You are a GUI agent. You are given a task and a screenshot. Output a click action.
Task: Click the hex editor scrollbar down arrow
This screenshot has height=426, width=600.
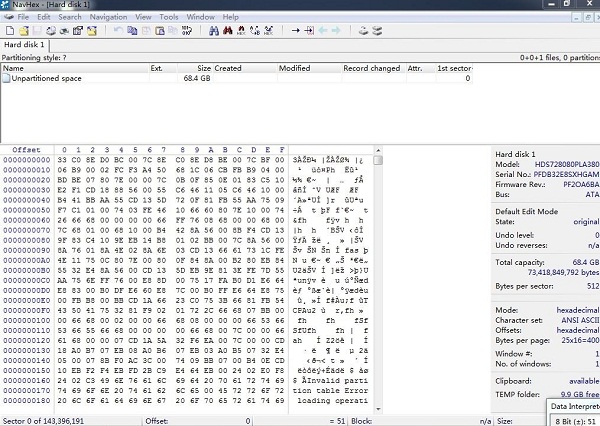pos(378,409)
